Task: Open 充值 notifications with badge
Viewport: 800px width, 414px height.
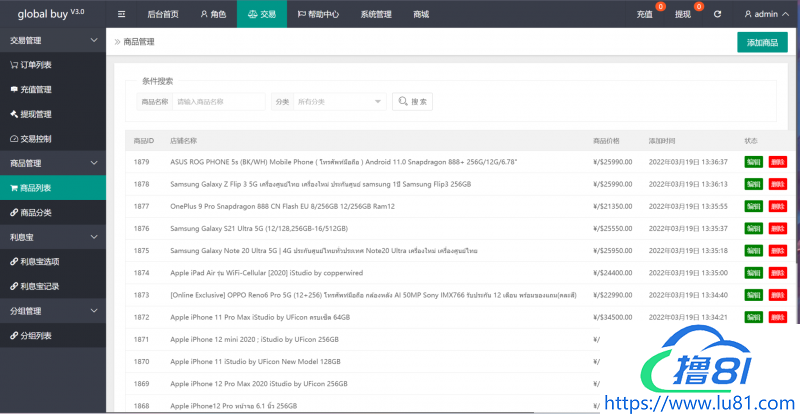Action: pyautogui.click(x=647, y=15)
